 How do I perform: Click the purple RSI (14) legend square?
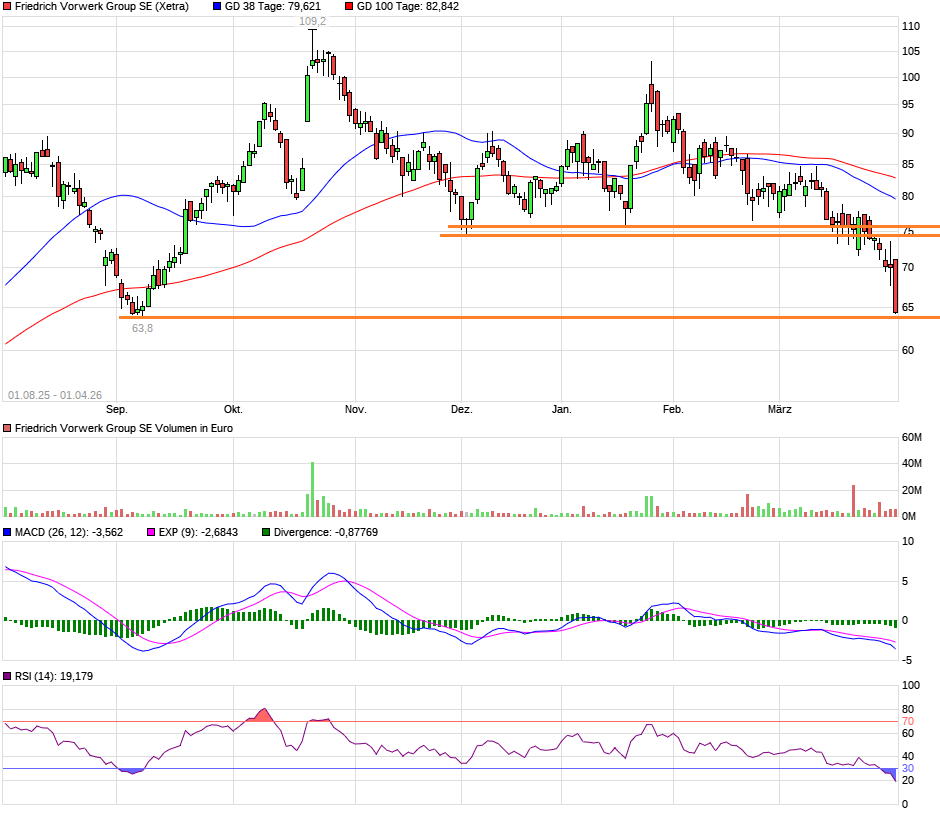point(8,677)
